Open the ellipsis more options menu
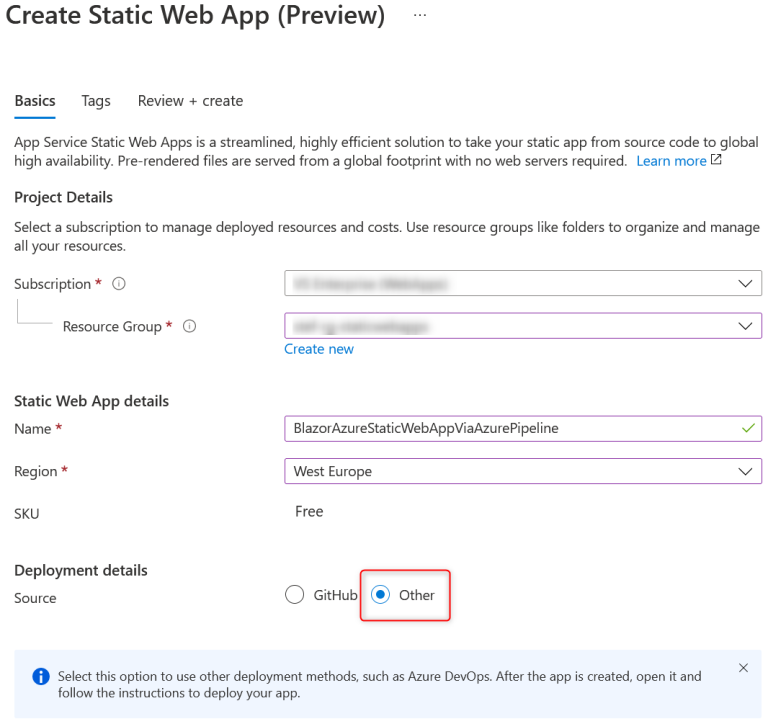The width and height of the screenshot is (768, 724). 420,16
